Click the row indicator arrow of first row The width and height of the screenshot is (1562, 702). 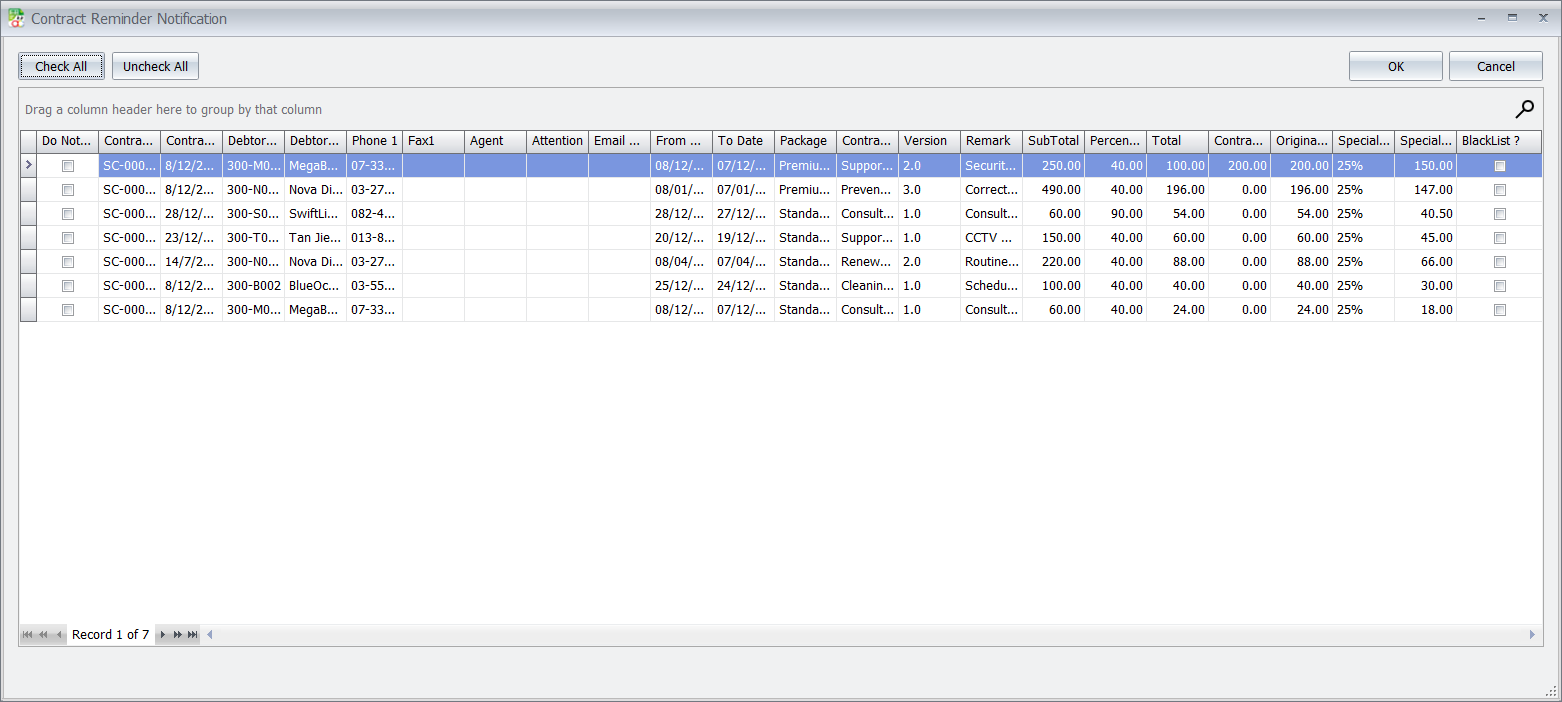[28, 165]
